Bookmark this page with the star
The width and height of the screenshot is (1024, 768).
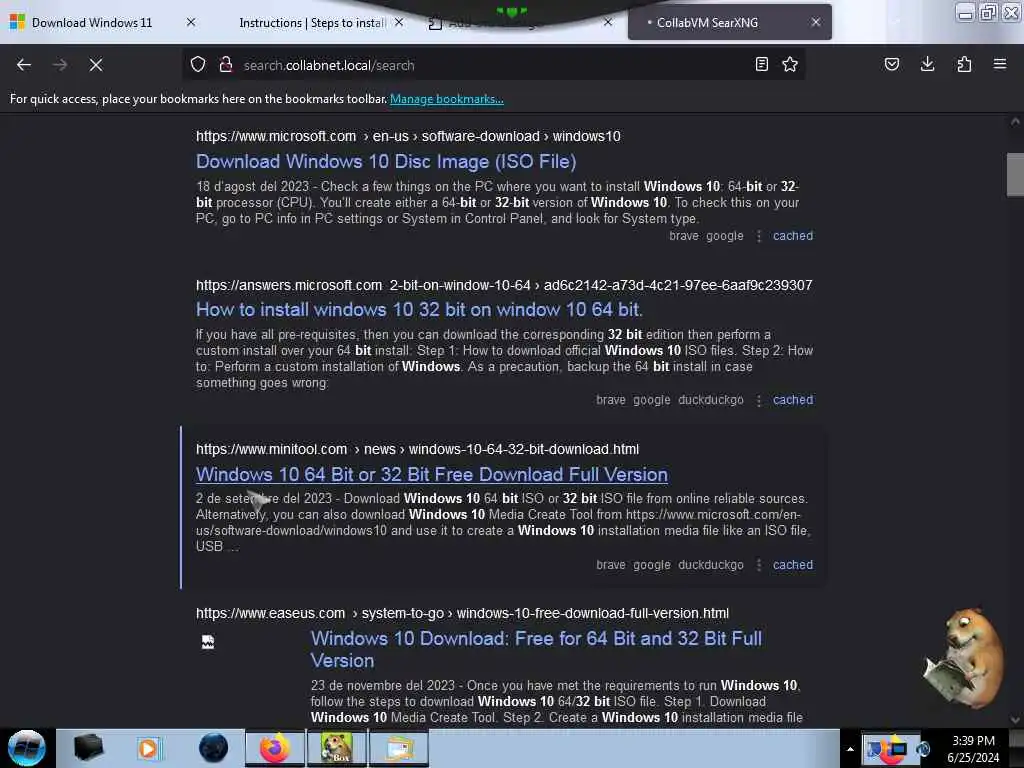click(790, 64)
